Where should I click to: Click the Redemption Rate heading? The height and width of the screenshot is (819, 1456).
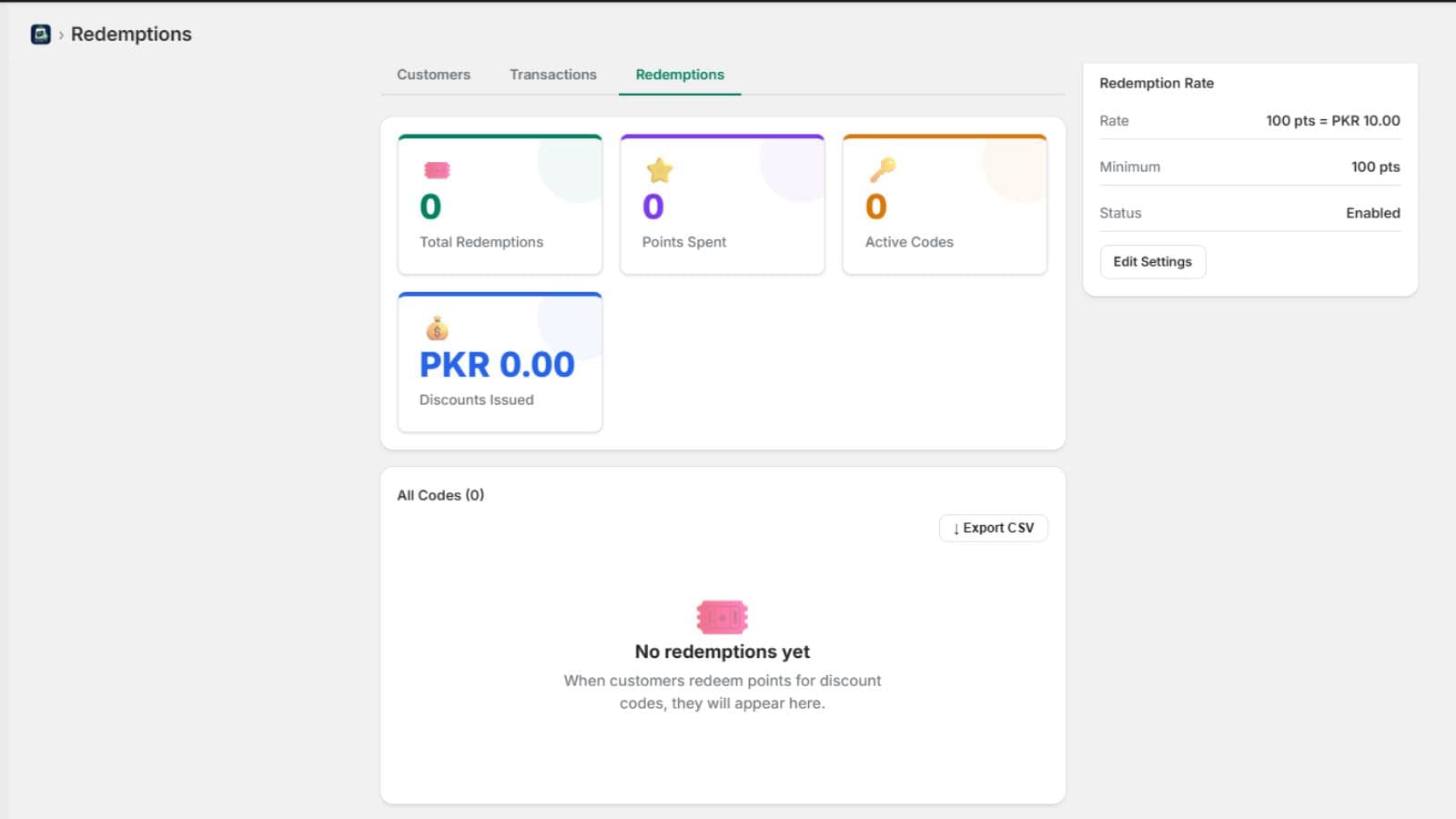1157,83
